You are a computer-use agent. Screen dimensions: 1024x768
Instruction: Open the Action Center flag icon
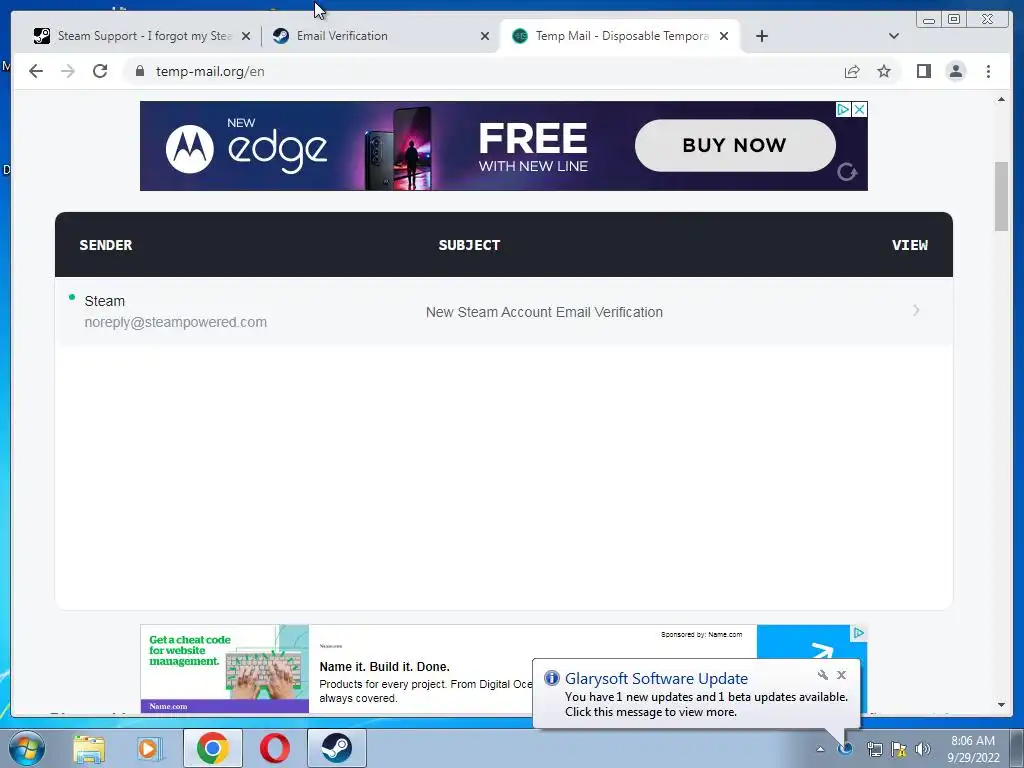click(899, 749)
